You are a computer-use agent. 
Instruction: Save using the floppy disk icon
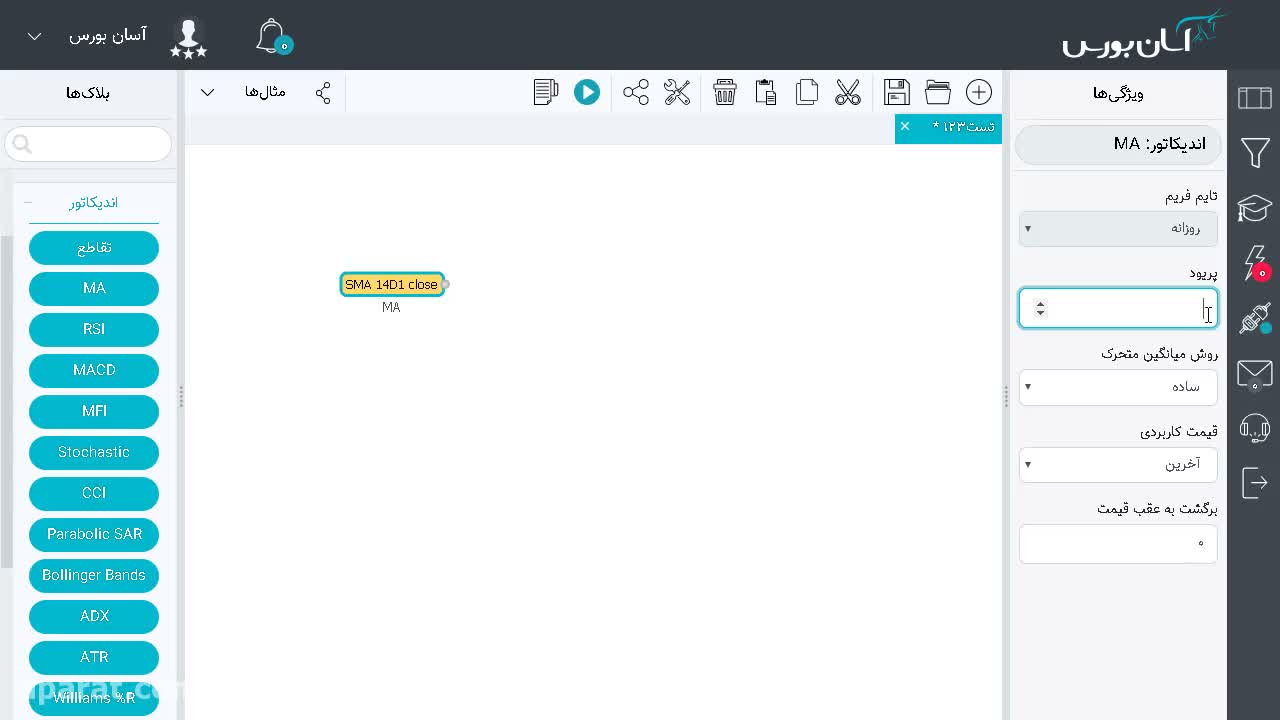[x=897, y=92]
